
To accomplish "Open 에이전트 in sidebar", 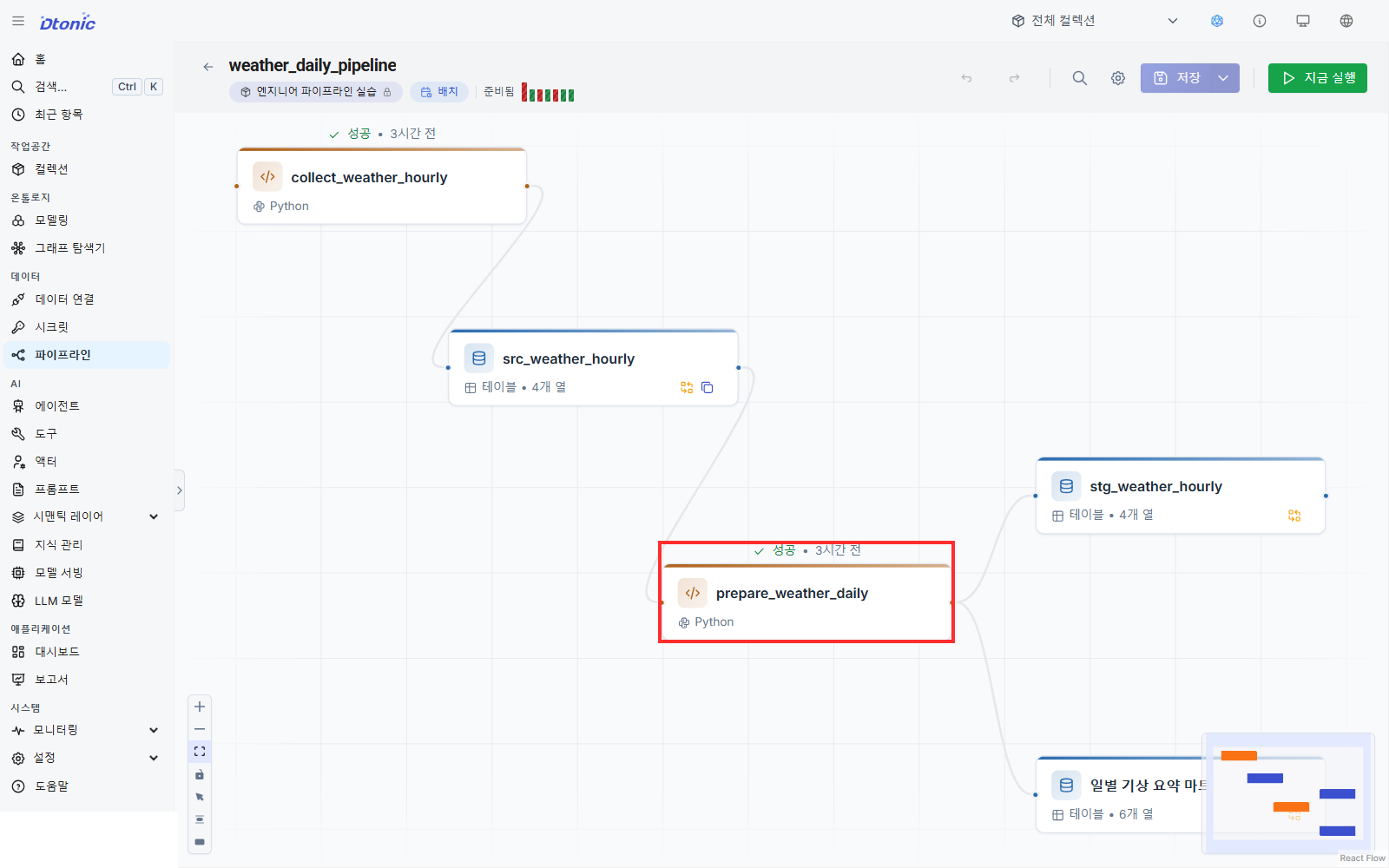I will coord(87,406).
